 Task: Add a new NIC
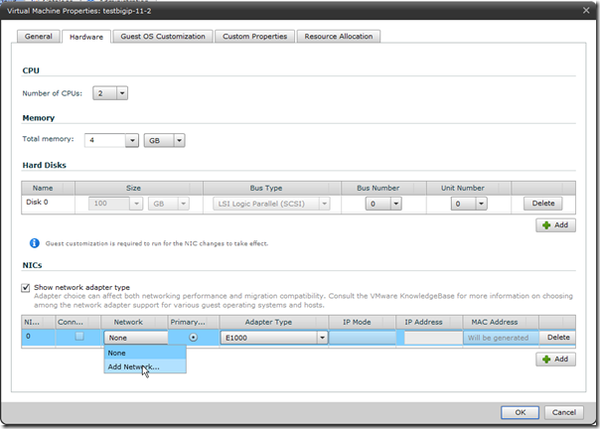555,359
